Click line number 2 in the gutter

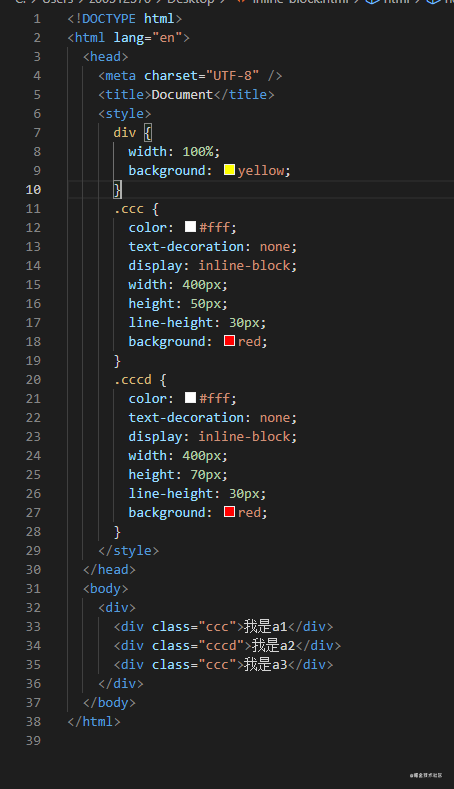click(x=37, y=38)
